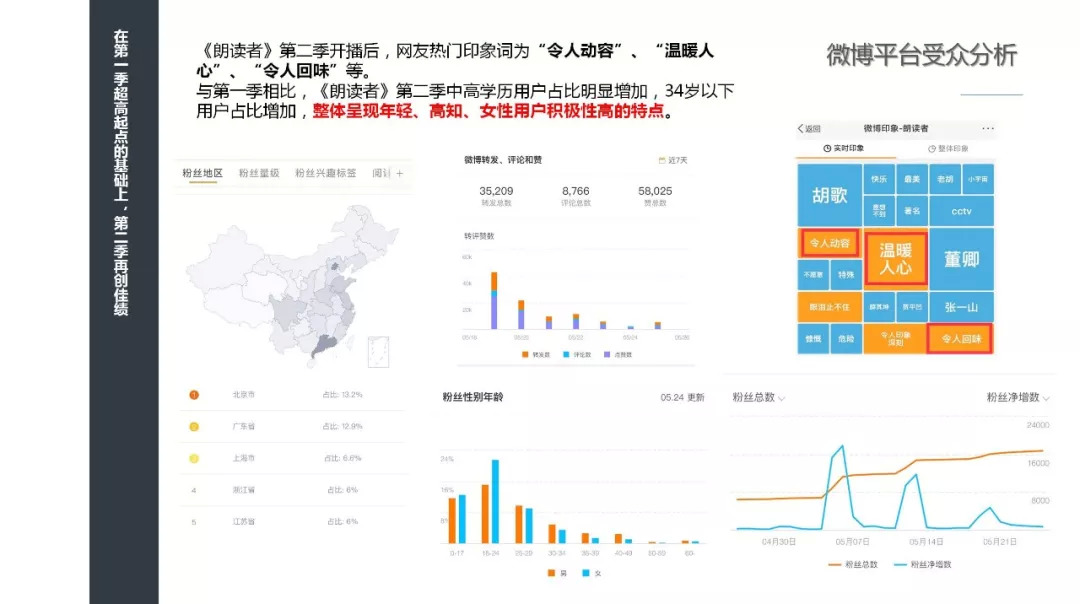Image resolution: width=1080 pixels, height=604 pixels.
Task: Click the plus icon after fan tabs
Action: (399, 174)
